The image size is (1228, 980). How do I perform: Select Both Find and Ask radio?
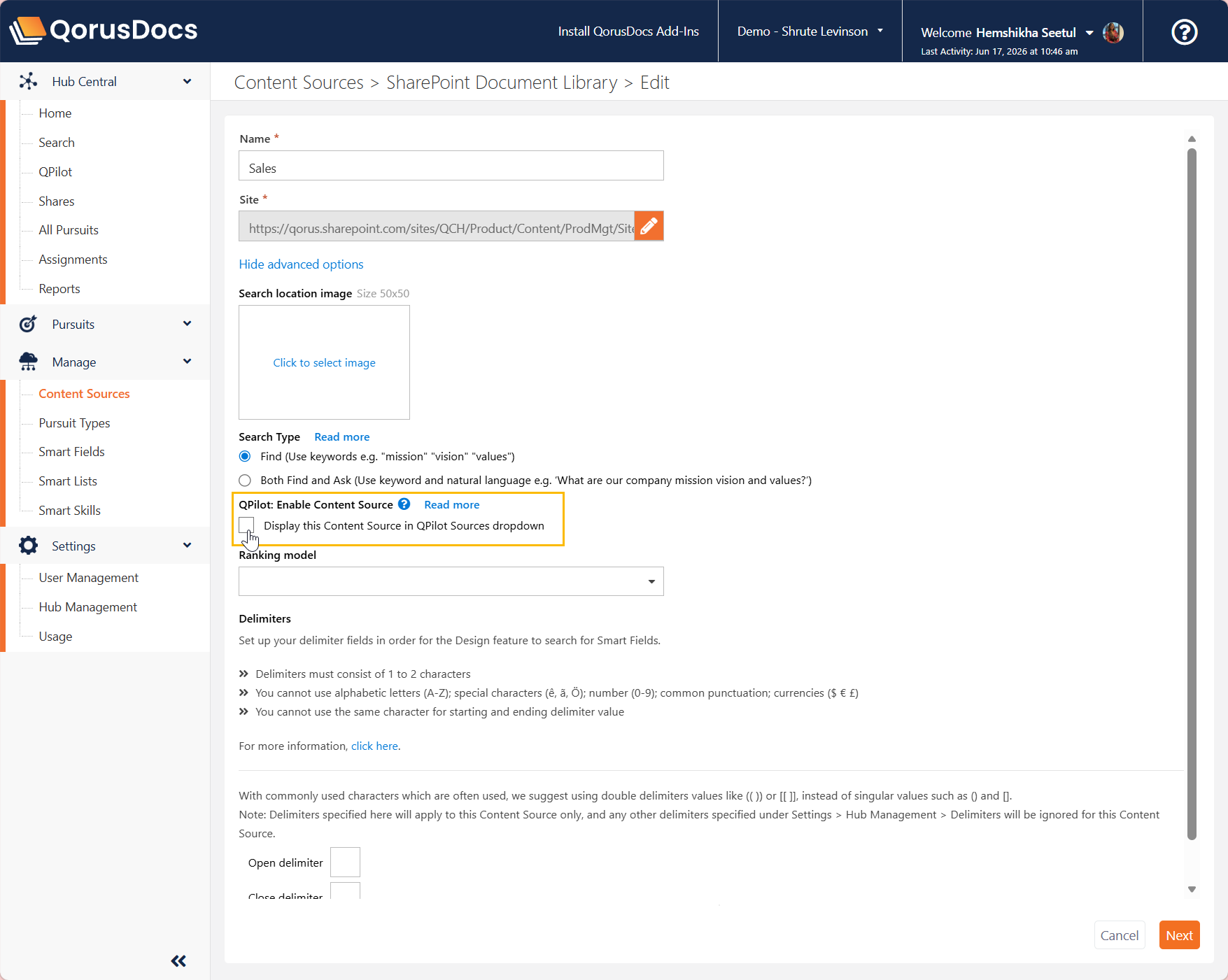(x=245, y=480)
